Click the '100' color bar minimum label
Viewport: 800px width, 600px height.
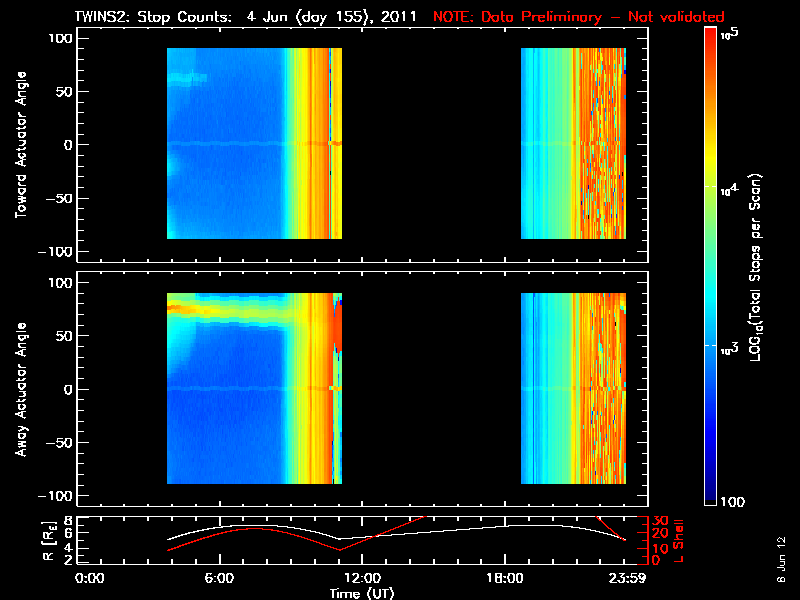(x=733, y=502)
